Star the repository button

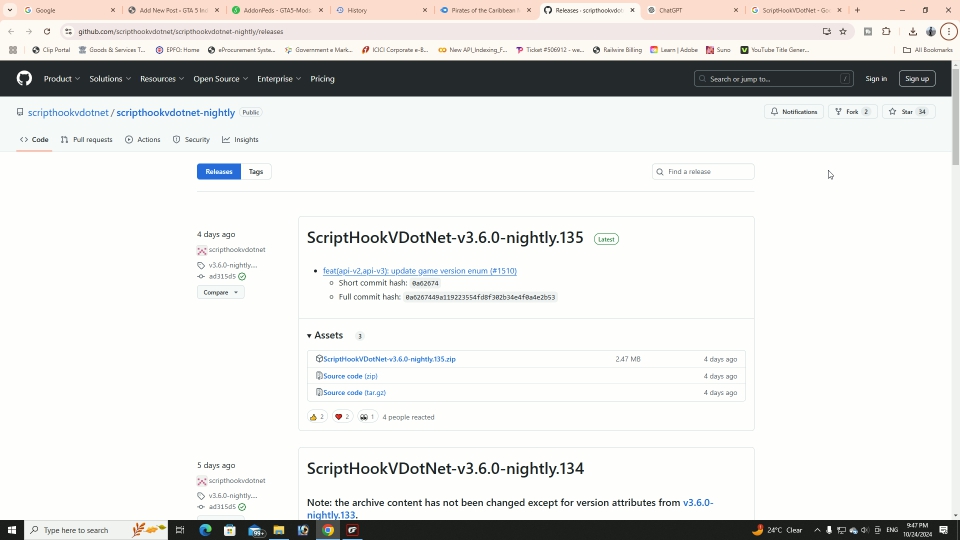(909, 111)
